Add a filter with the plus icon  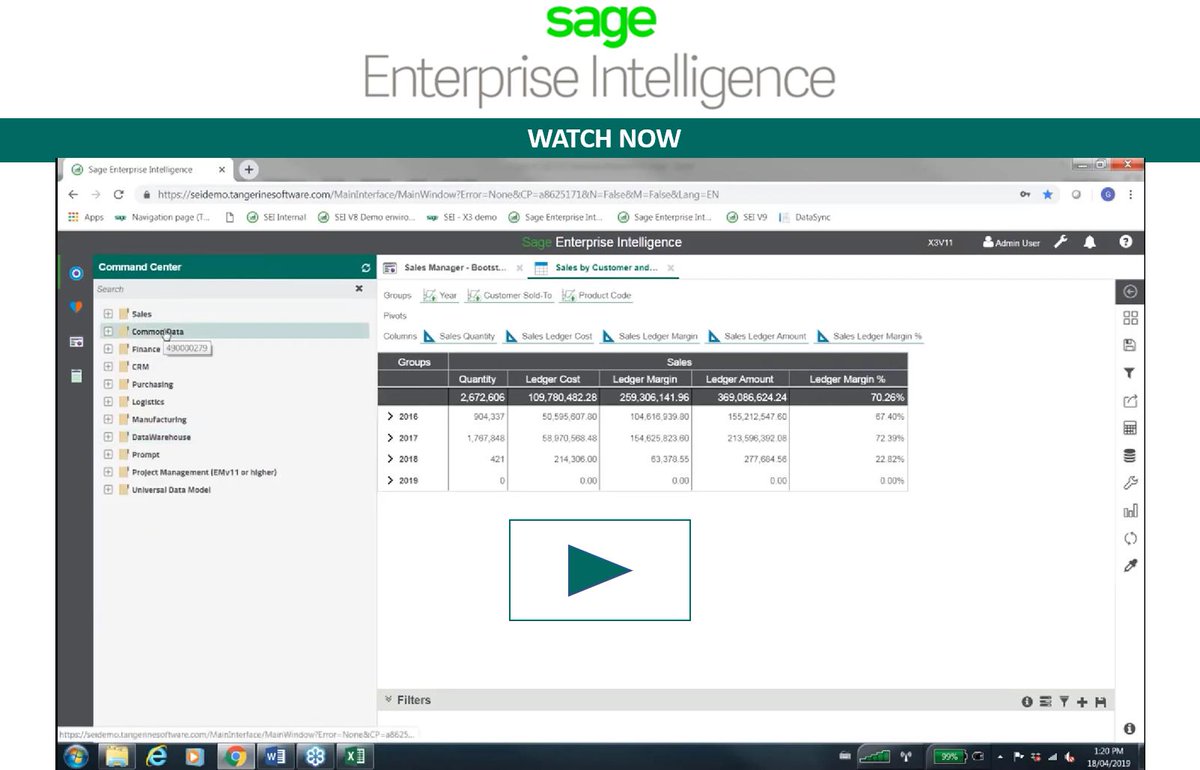pos(1082,702)
